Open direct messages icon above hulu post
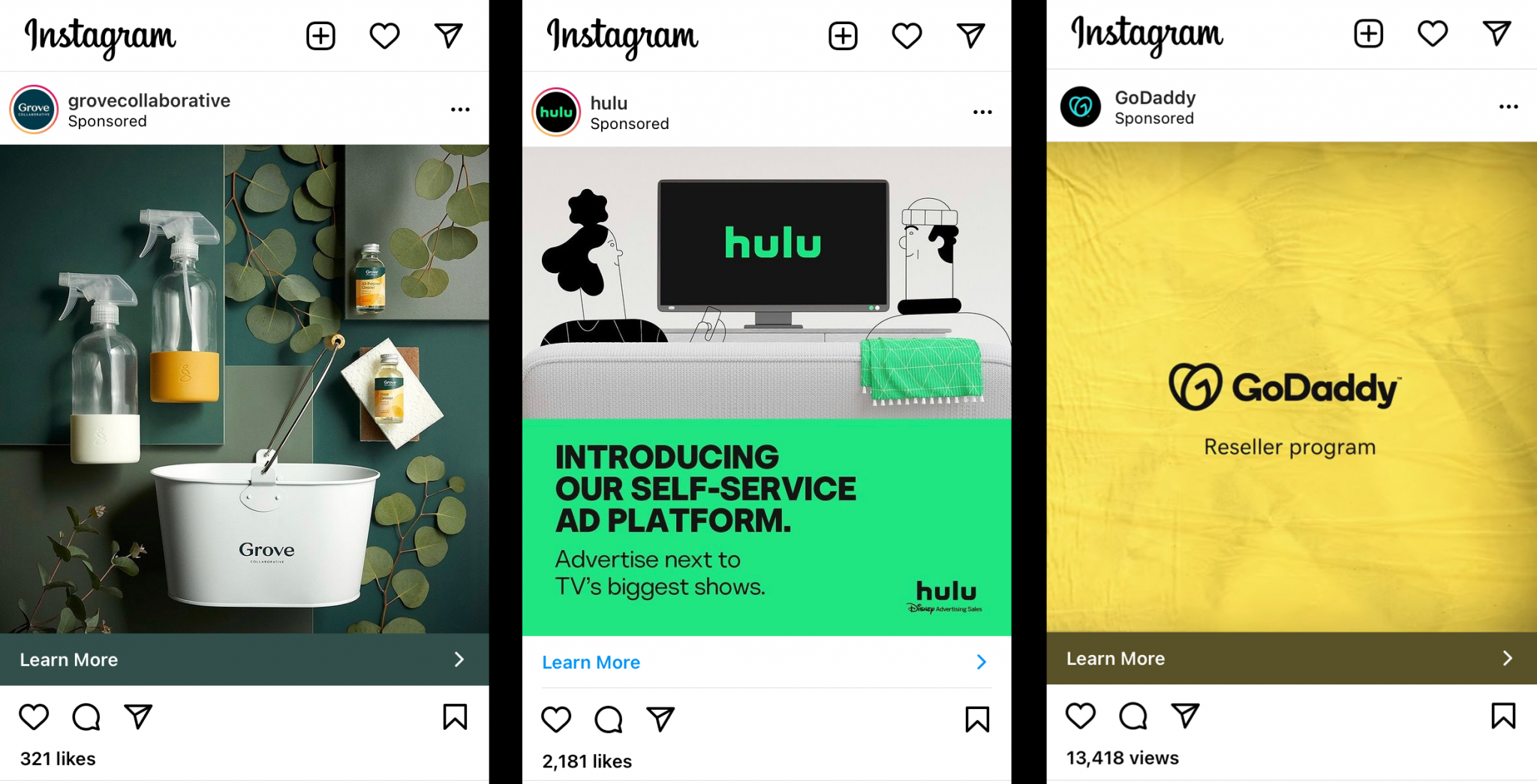The width and height of the screenshot is (1537, 784). pos(971,35)
